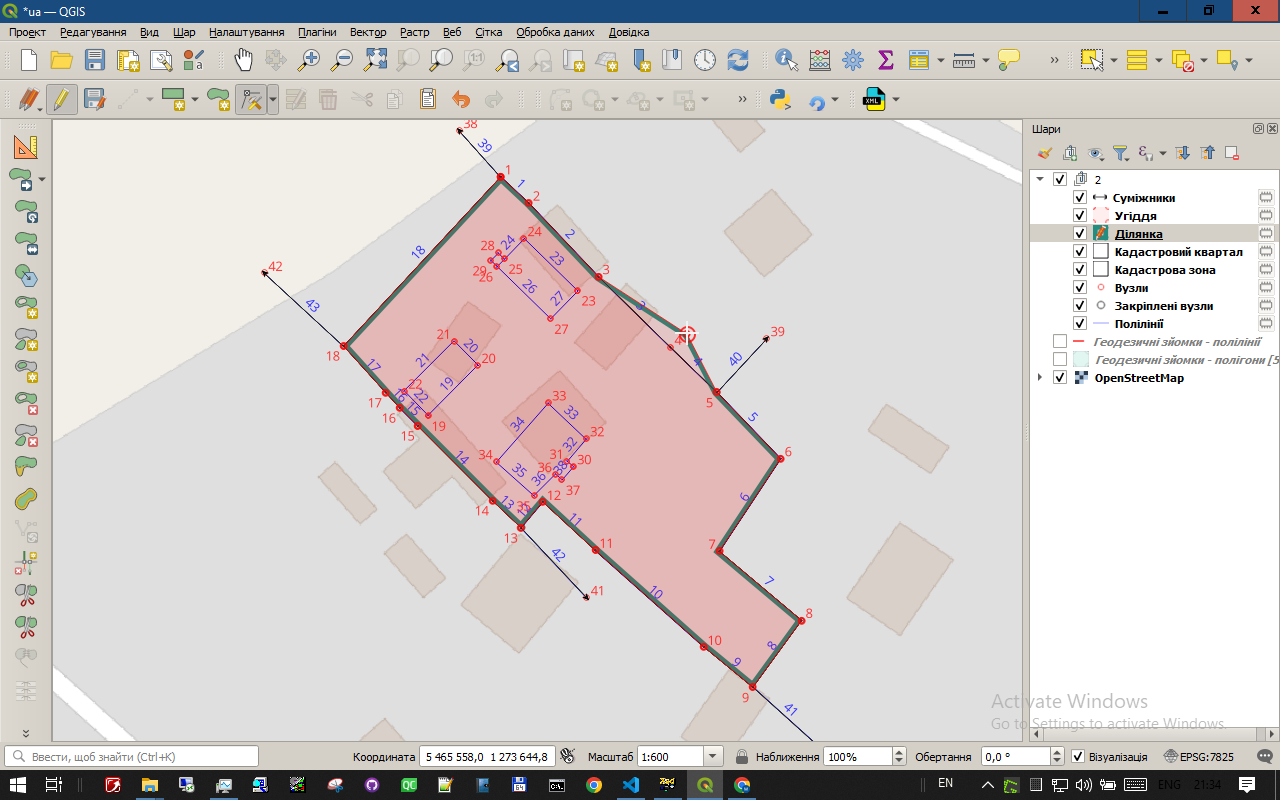Uncheck the Угіддя layer visibility
The width and height of the screenshot is (1280, 800).
tap(1079, 216)
